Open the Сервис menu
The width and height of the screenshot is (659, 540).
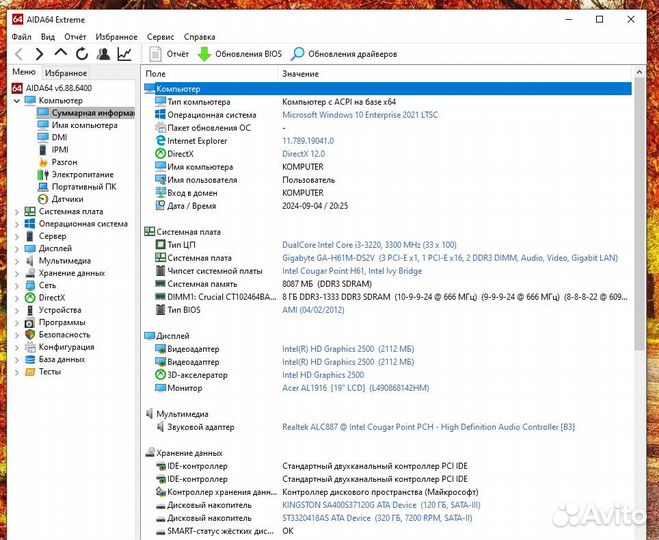[160, 37]
